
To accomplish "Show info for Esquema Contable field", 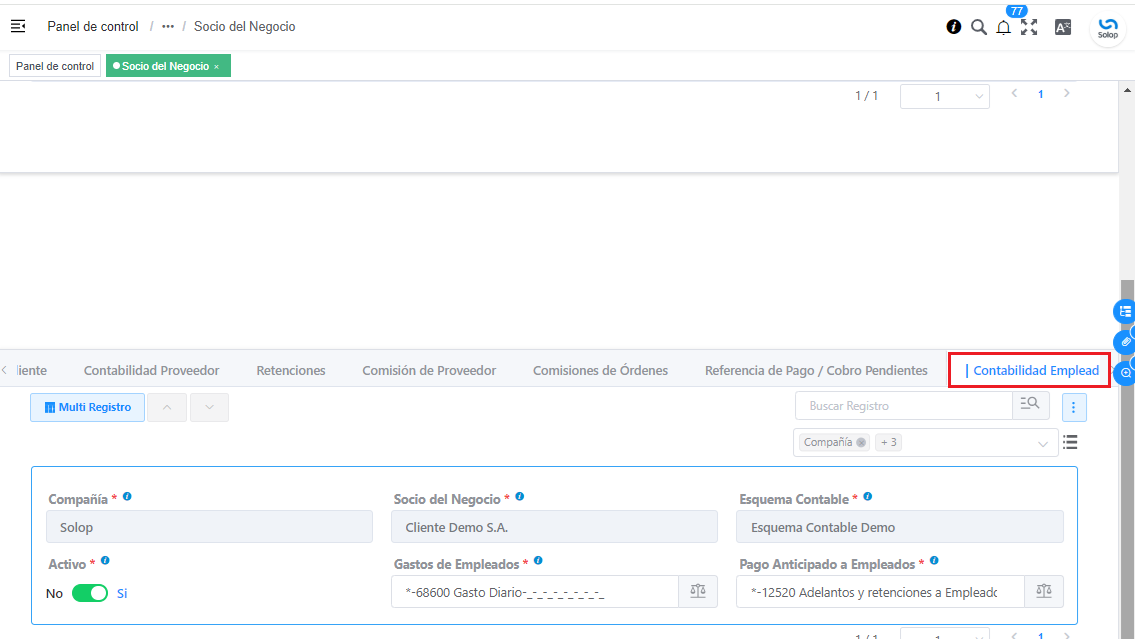I will click(x=867, y=497).
